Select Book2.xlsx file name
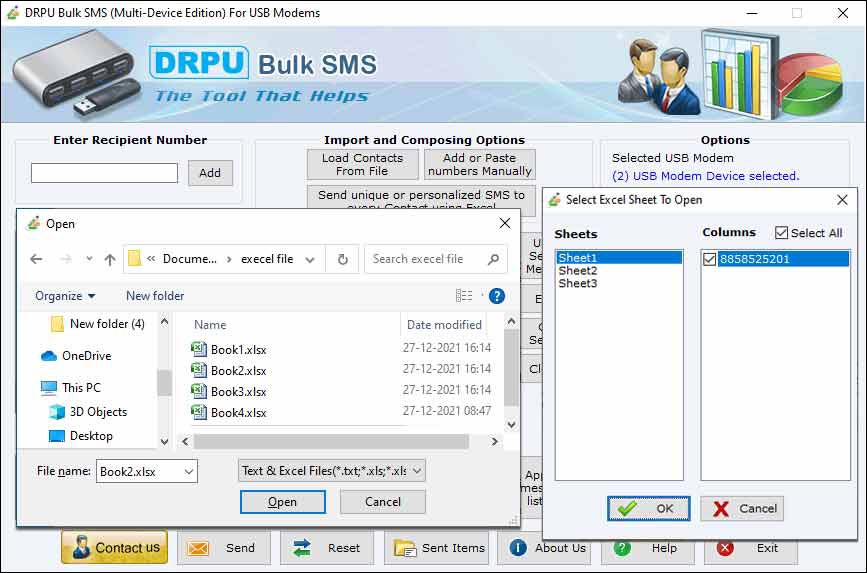Screen dimensions: 867x573 coord(238,371)
